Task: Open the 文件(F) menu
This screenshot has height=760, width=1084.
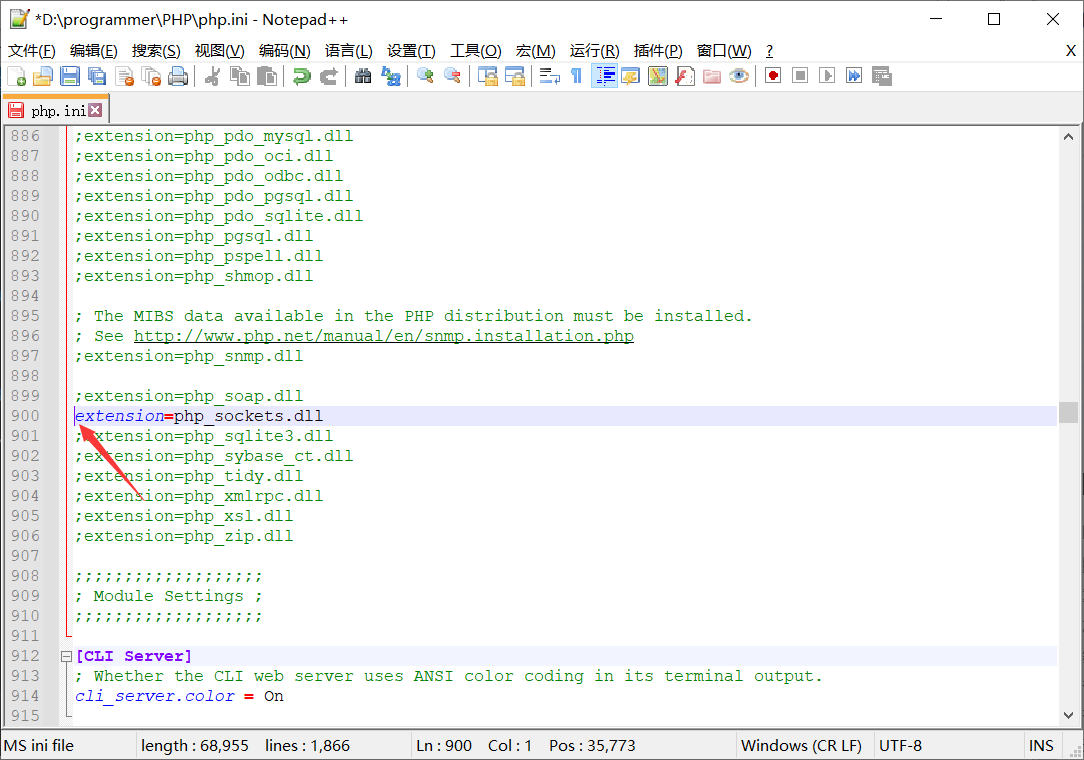Action: click(x=28, y=50)
